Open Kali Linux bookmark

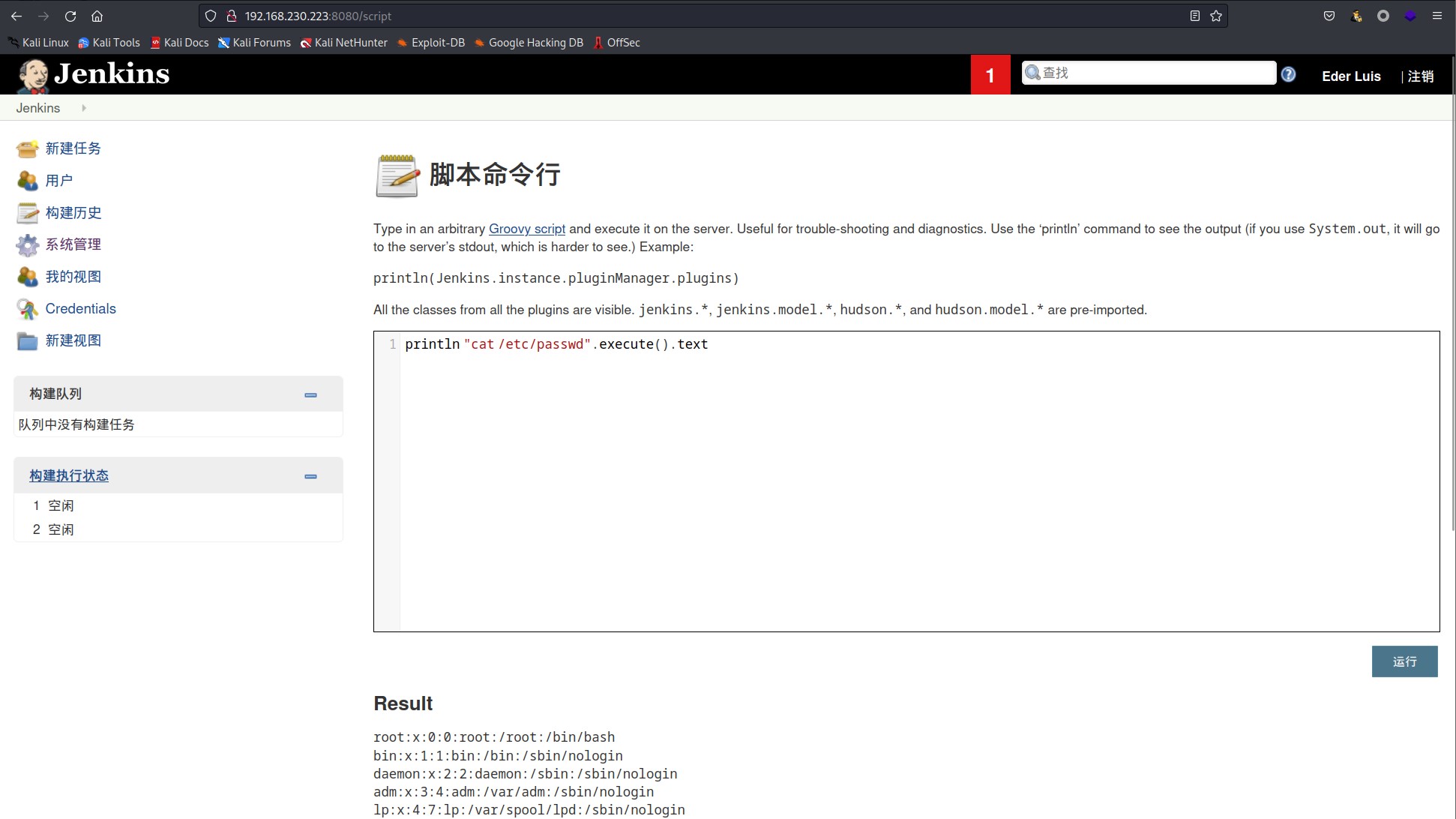(x=38, y=43)
